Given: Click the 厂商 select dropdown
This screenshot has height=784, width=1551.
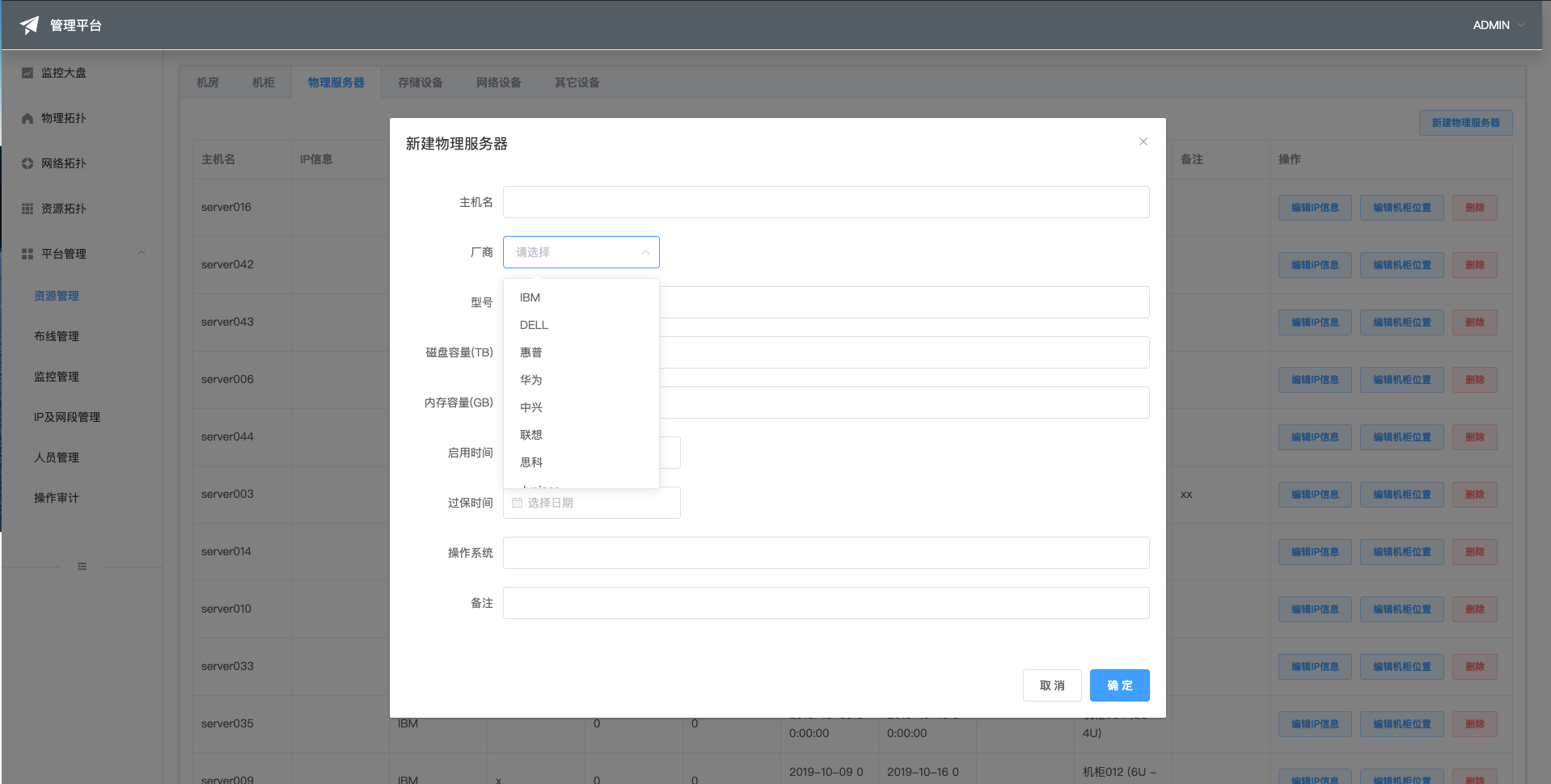Looking at the screenshot, I should 581,252.
